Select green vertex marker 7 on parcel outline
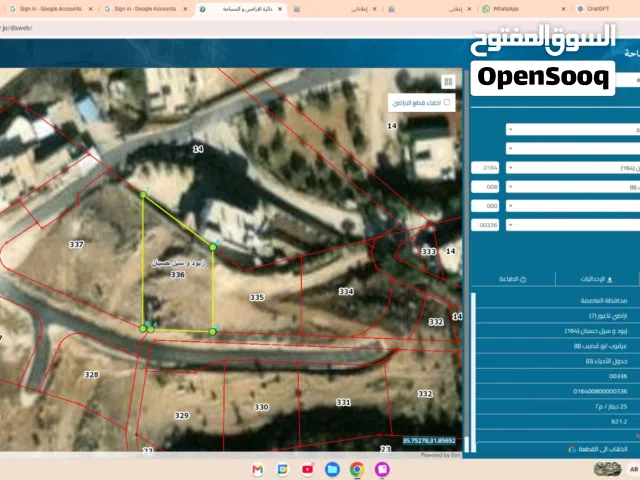640x480 pixels. click(x=143, y=195)
